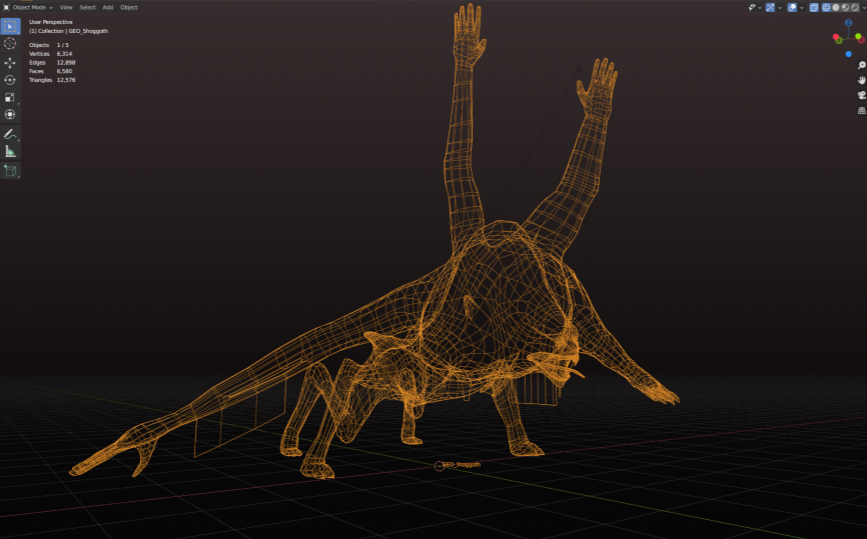This screenshot has width=867, height=539.
Task: Click the bright blue negative-Z dot on the gizmo
Action: (x=849, y=54)
